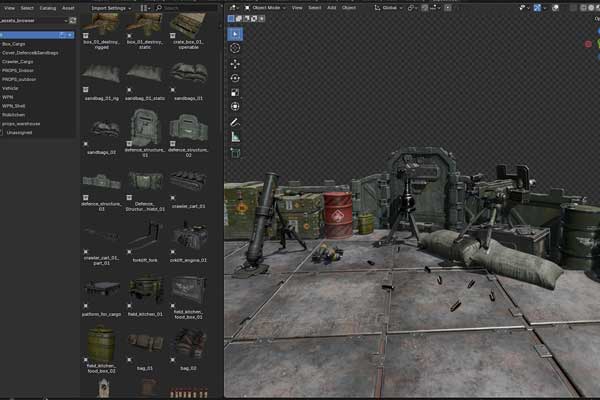600x400 pixels.
Task: Click the highlighted All catalog row
Action: click(x=37, y=35)
